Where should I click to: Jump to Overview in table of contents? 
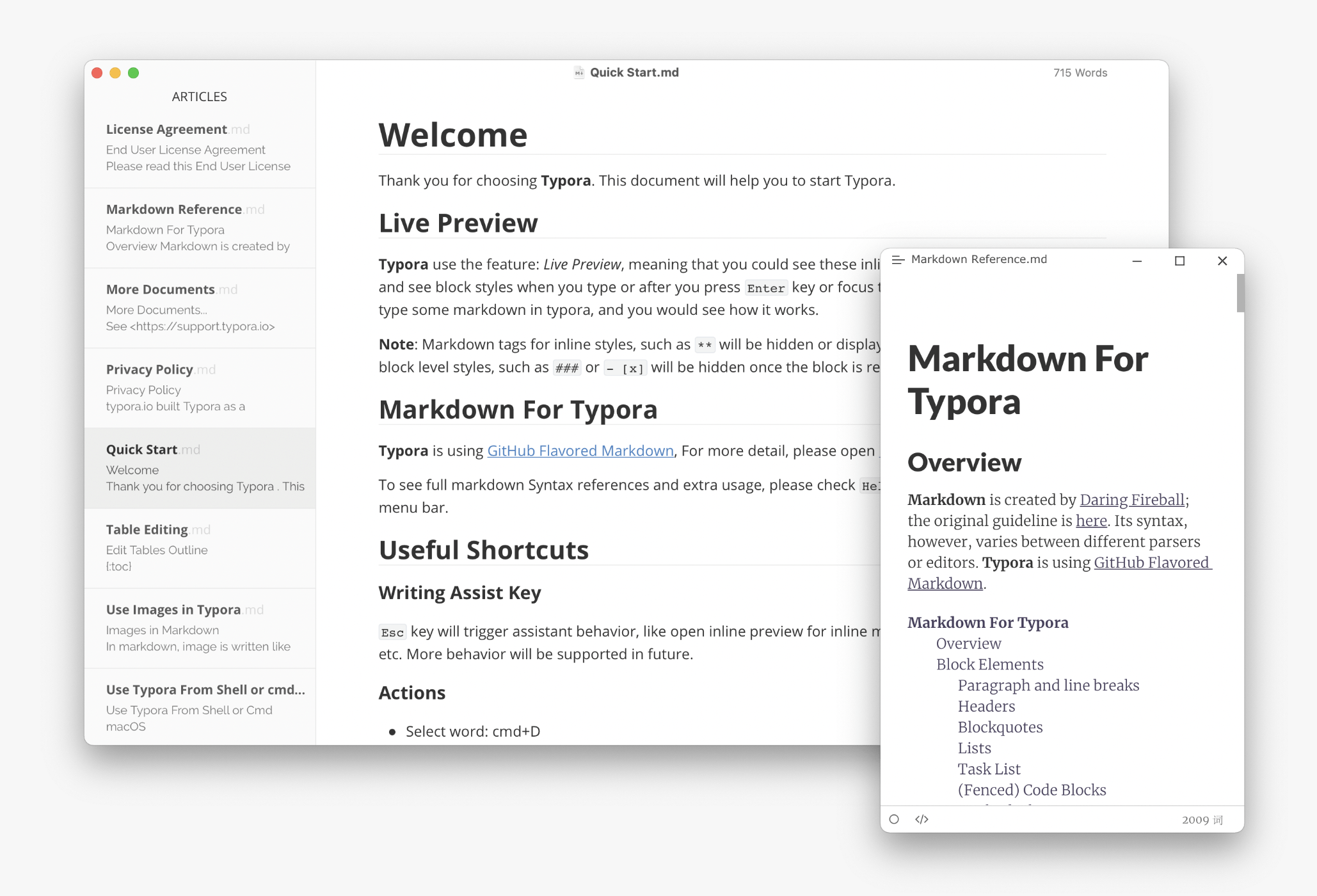pos(969,644)
